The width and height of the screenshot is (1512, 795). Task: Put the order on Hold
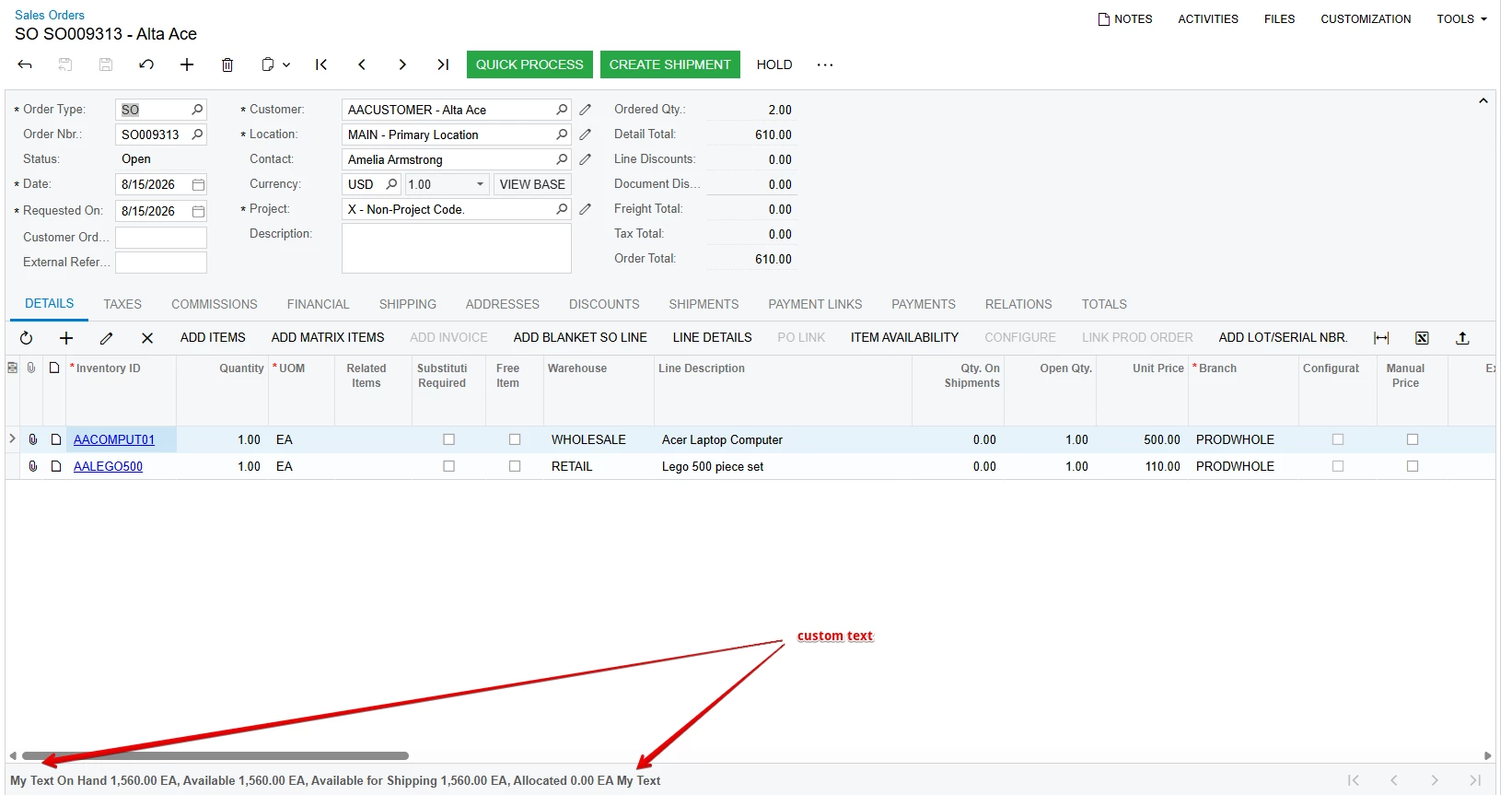tap(774, 64)
